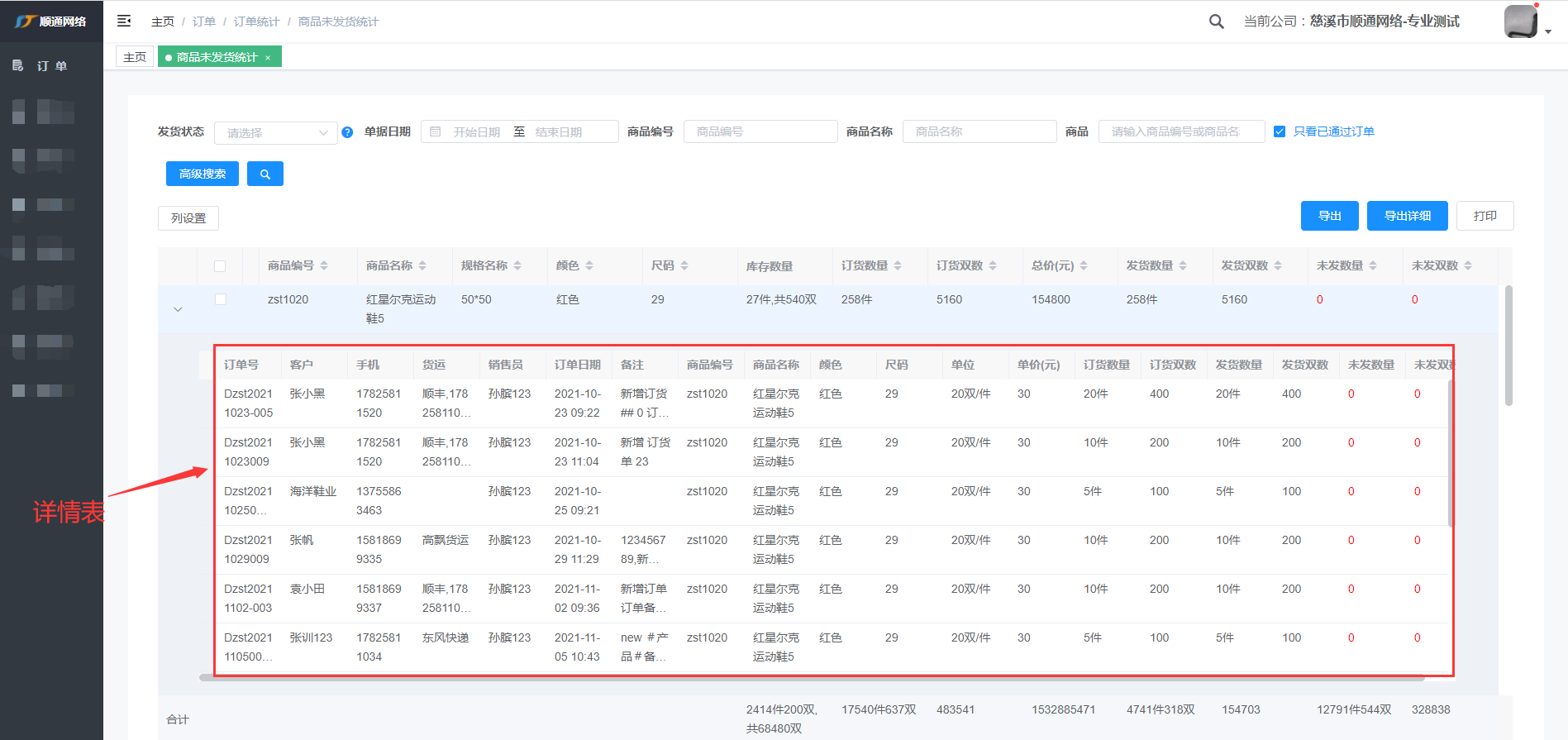1568x740 pixels.
Task: Open the 订单 sidebar menu
Action: tap(51, 66)
